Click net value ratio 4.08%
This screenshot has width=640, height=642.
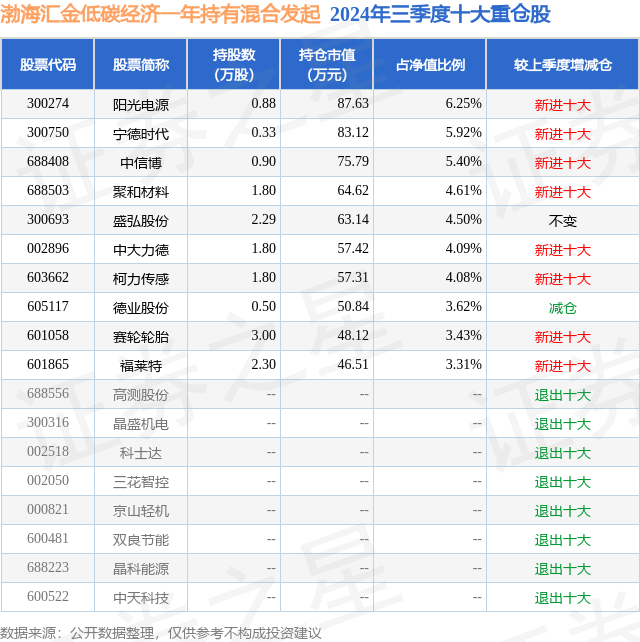pyautogui.click(x=464, y=278)
